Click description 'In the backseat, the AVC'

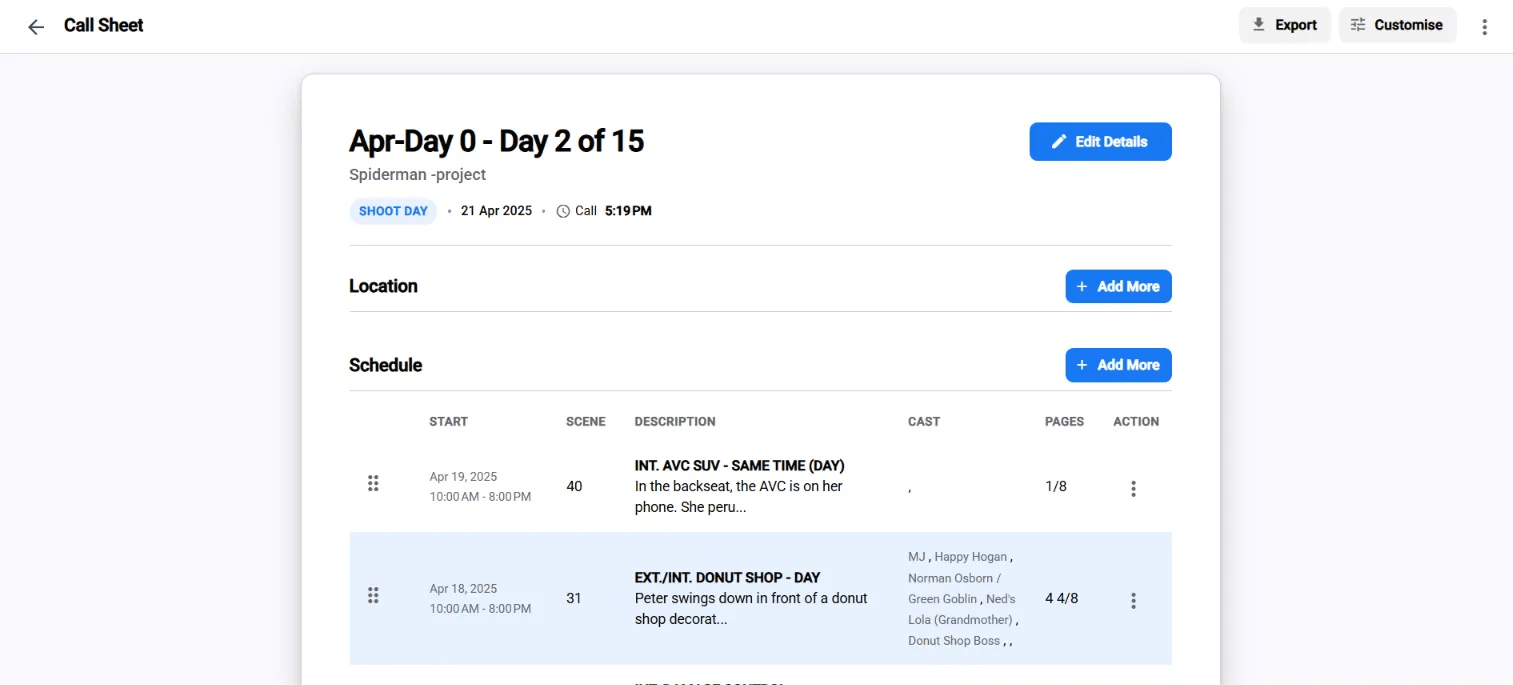pyautogui.click(x=738, y=497)
